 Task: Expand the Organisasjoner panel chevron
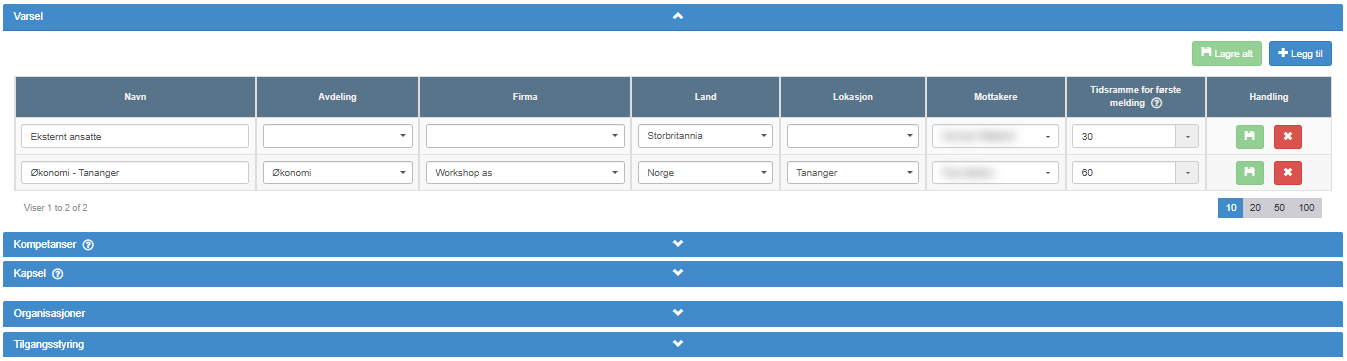(678, 313)
